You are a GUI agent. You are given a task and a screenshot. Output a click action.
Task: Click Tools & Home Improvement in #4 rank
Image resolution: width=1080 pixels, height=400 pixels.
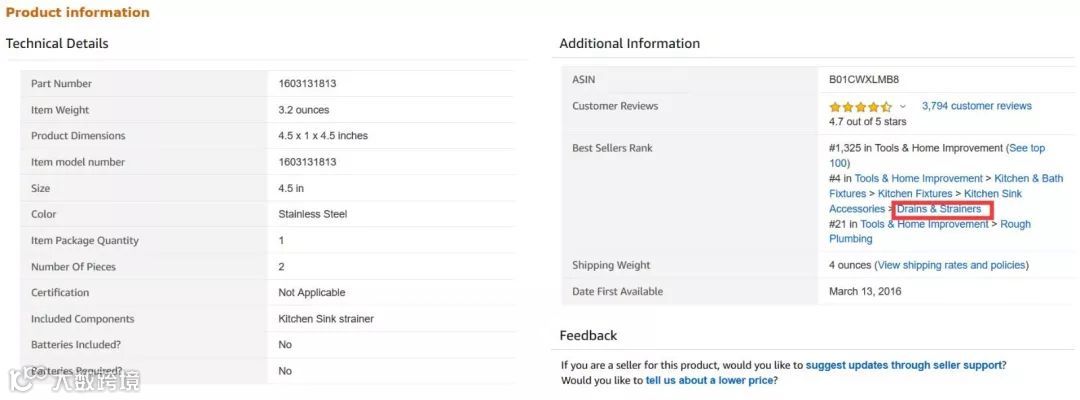pos(918,178)
